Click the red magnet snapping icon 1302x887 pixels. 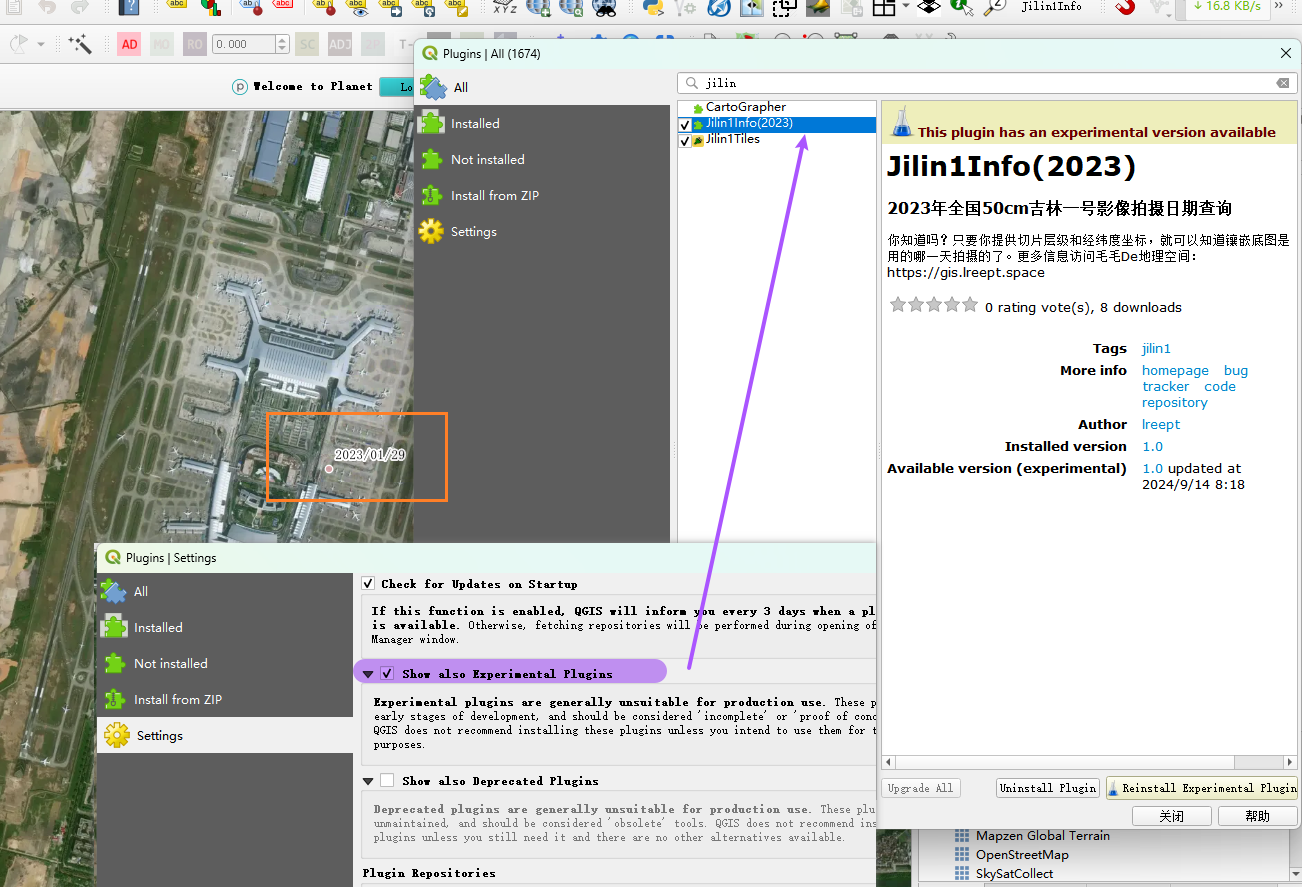point(1125,7)
